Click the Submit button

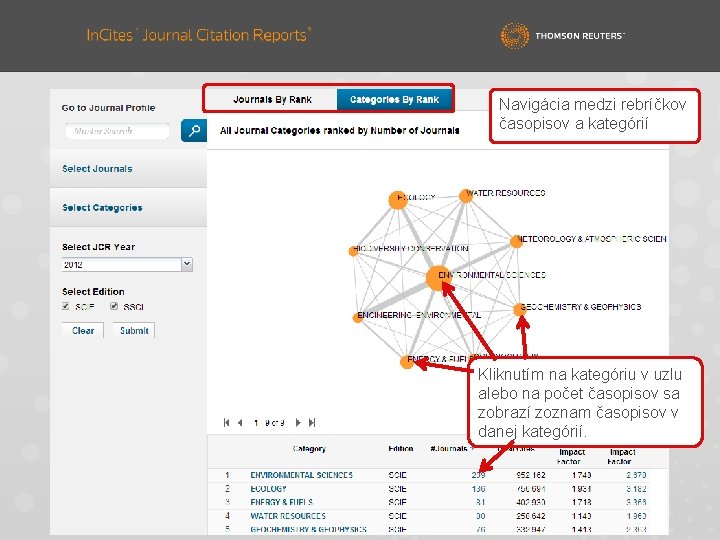tap(134, 330)
